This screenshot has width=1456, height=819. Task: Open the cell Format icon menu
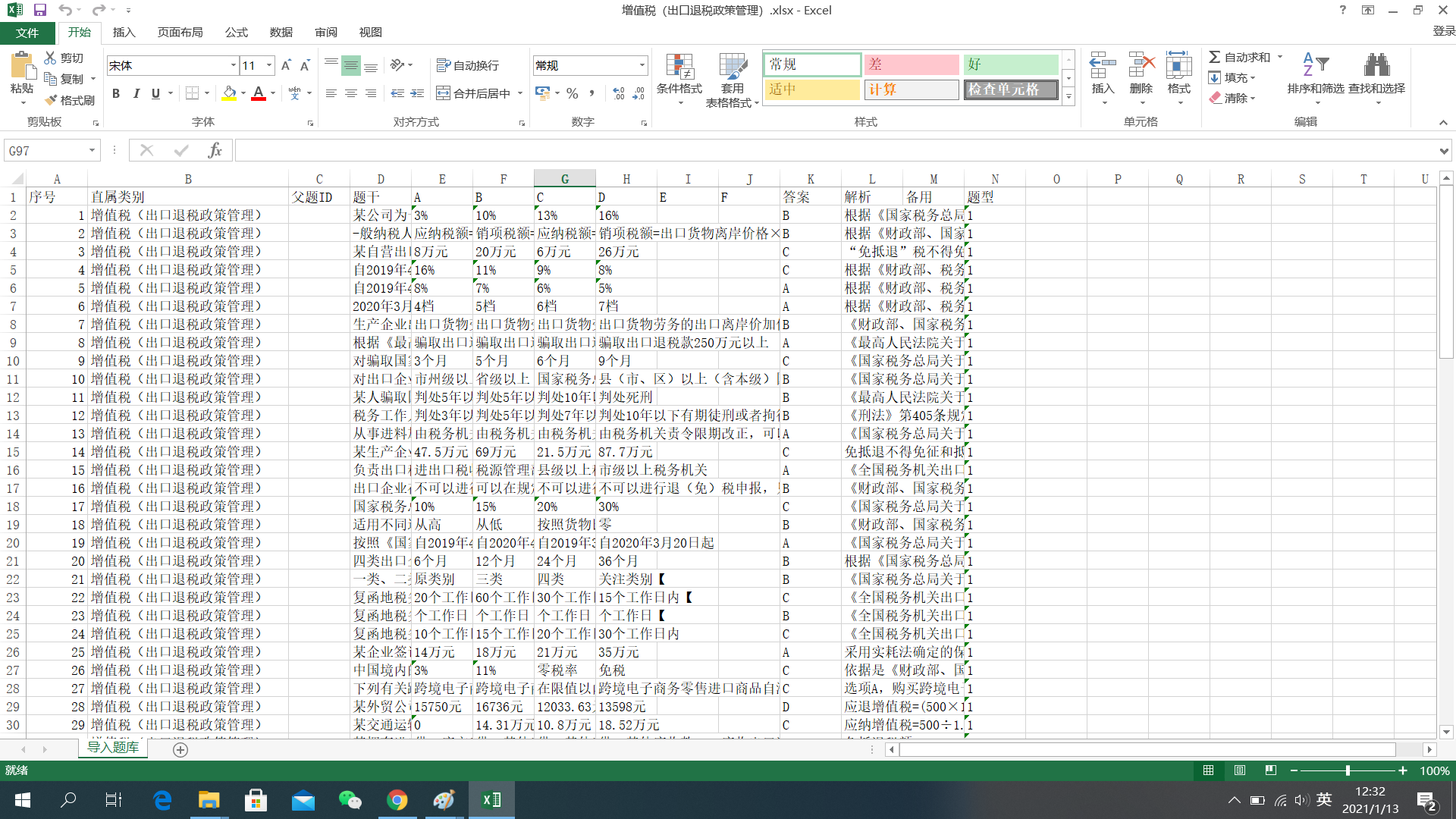pos(1178,66)
